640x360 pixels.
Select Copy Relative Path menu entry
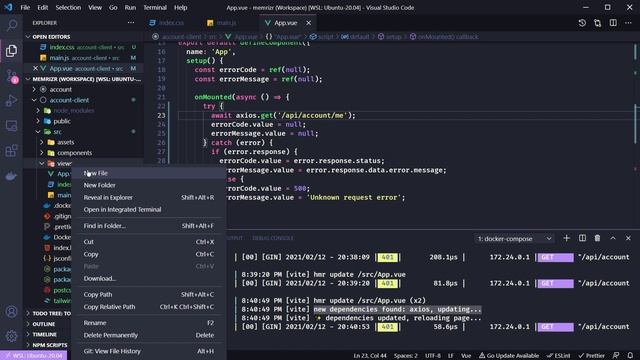(x=149, y=307)
